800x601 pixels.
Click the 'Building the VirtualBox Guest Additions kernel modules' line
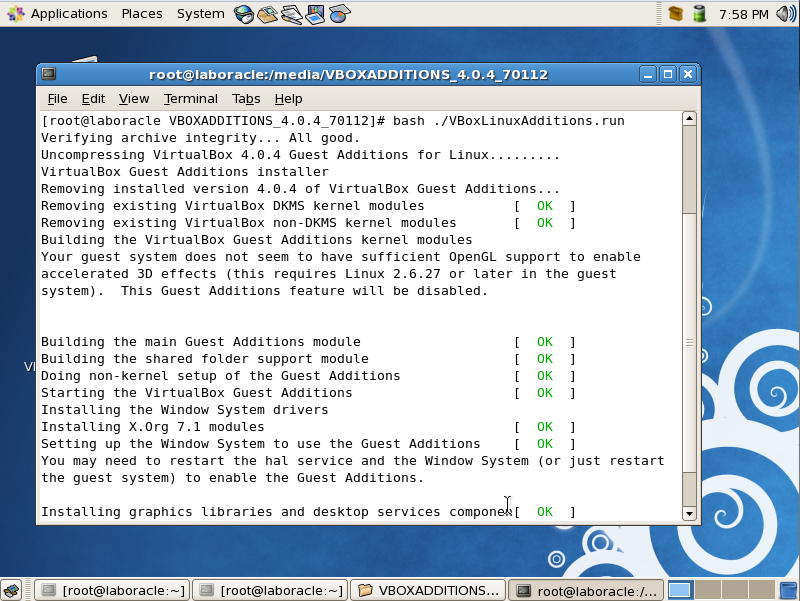click(x=257, y=240)
